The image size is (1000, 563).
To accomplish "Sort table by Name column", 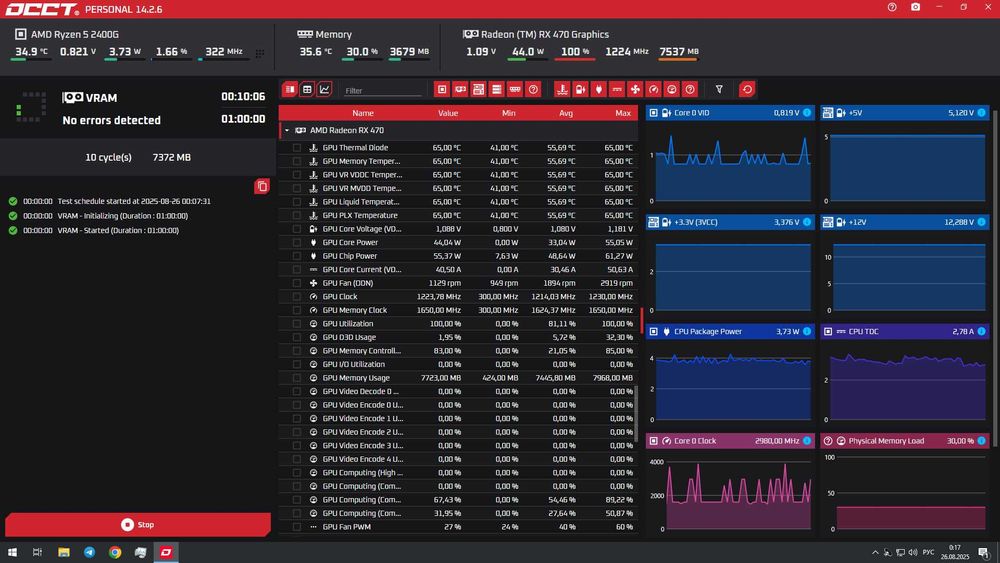I will click(x=363, y=113).
